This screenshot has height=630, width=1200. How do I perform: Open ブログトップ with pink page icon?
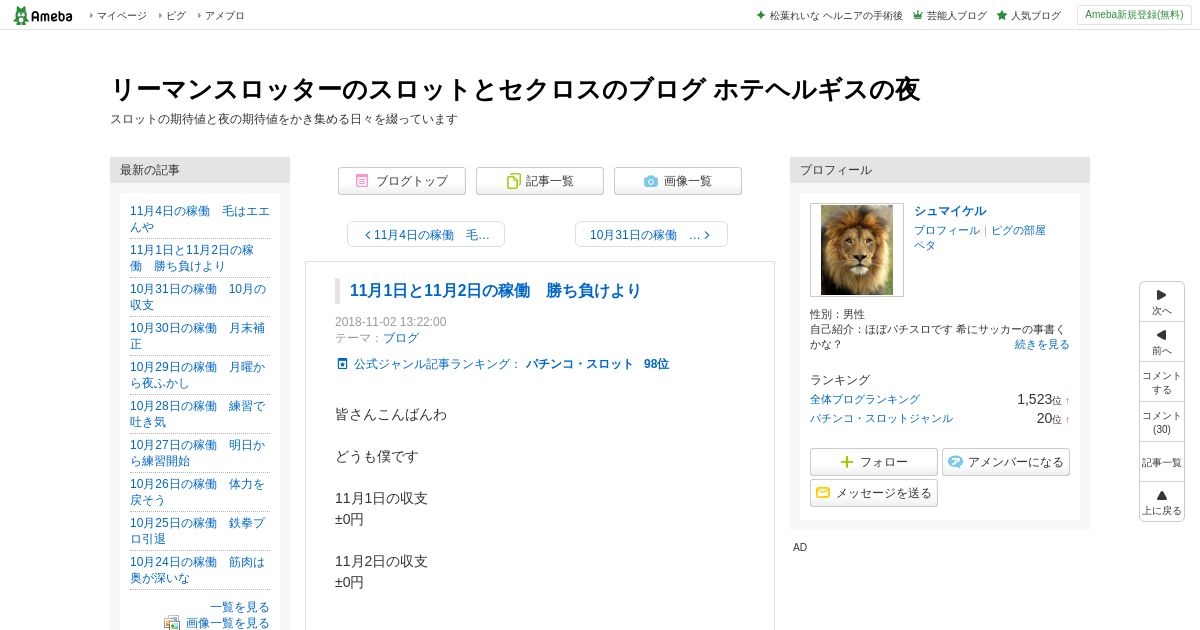(x=402, y=181)
